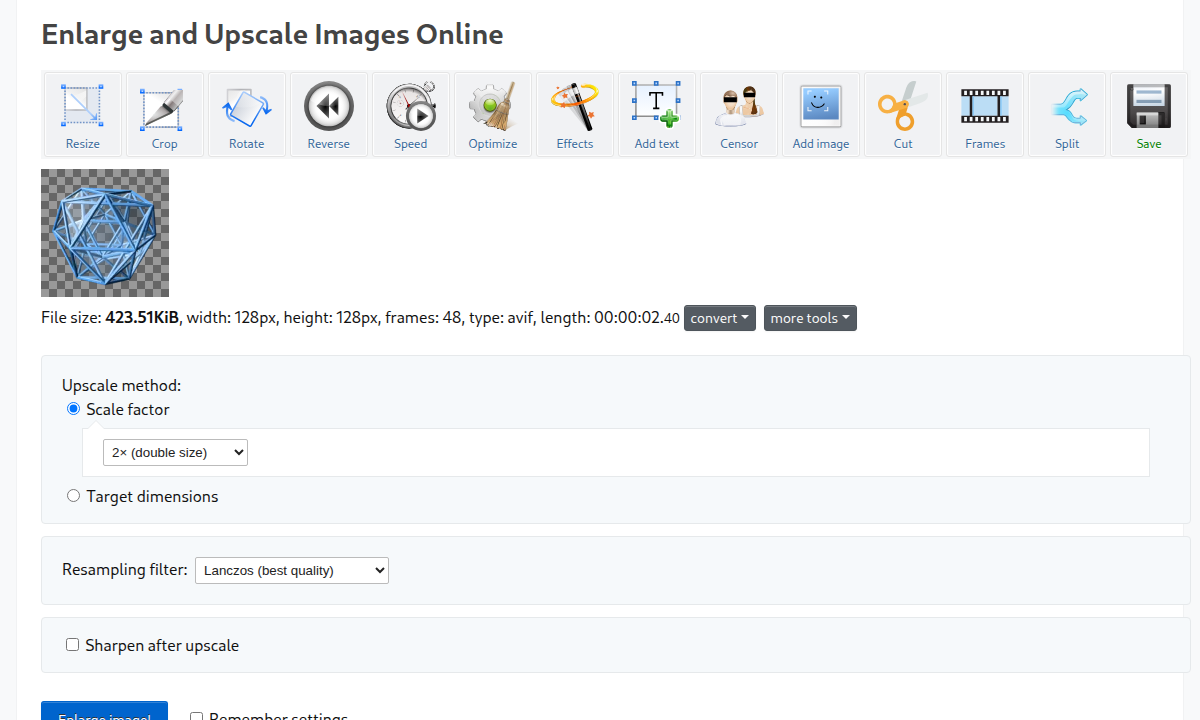Open the Rotate tool
Viewport: 1200px width, 720px height.
click(246, 114)
